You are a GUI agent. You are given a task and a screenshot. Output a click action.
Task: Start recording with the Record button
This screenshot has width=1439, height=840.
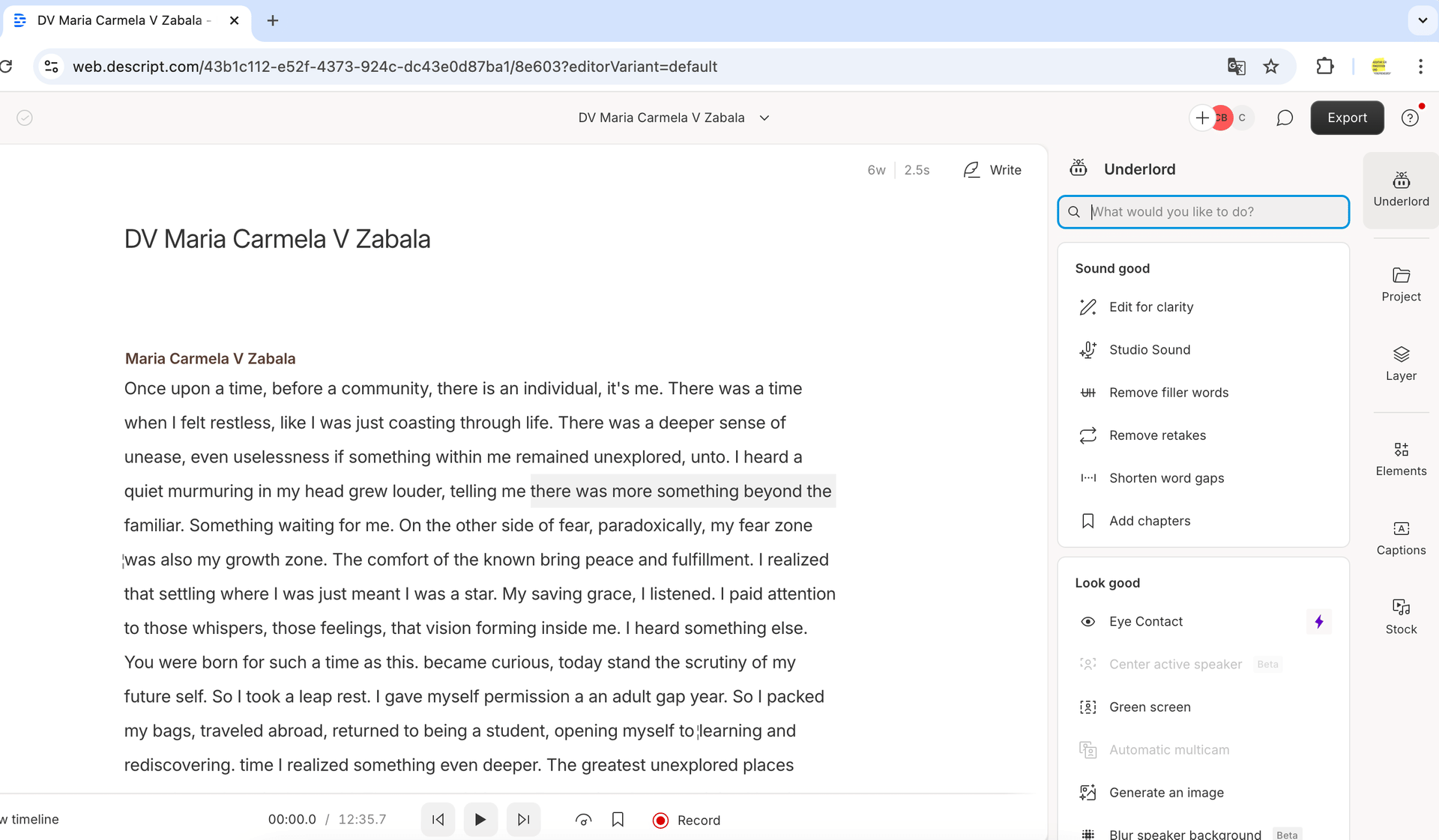tap(687, 820)
